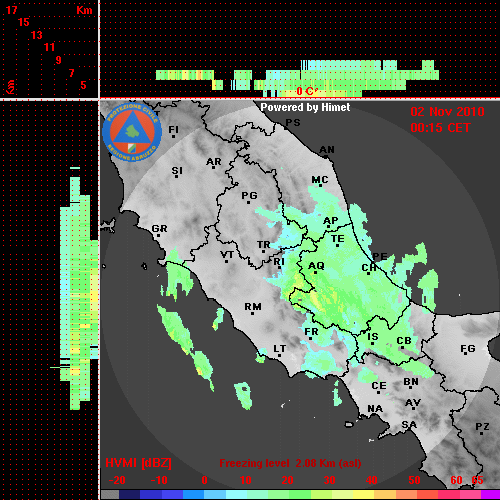Click the '5' km altitude scale label
The width and height of the screenshot is (500, 500).
(x=83, y=85)
